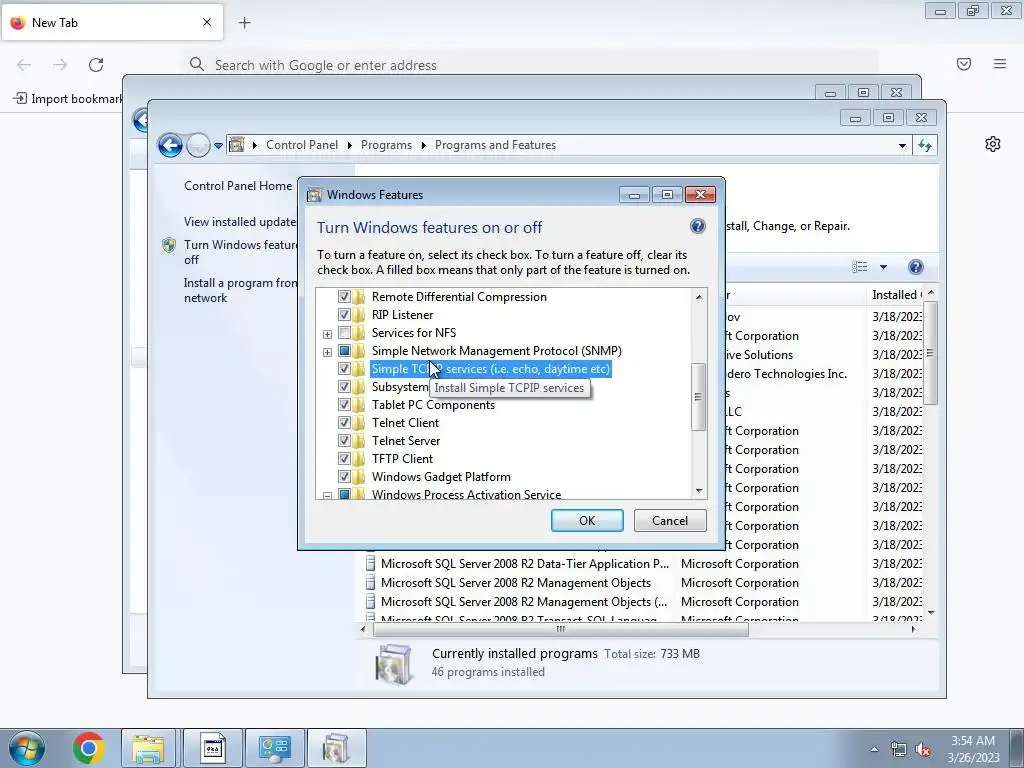Show hidden tray icons arrow
This screenshot has width=1024, height=768.
coord(874,750)
